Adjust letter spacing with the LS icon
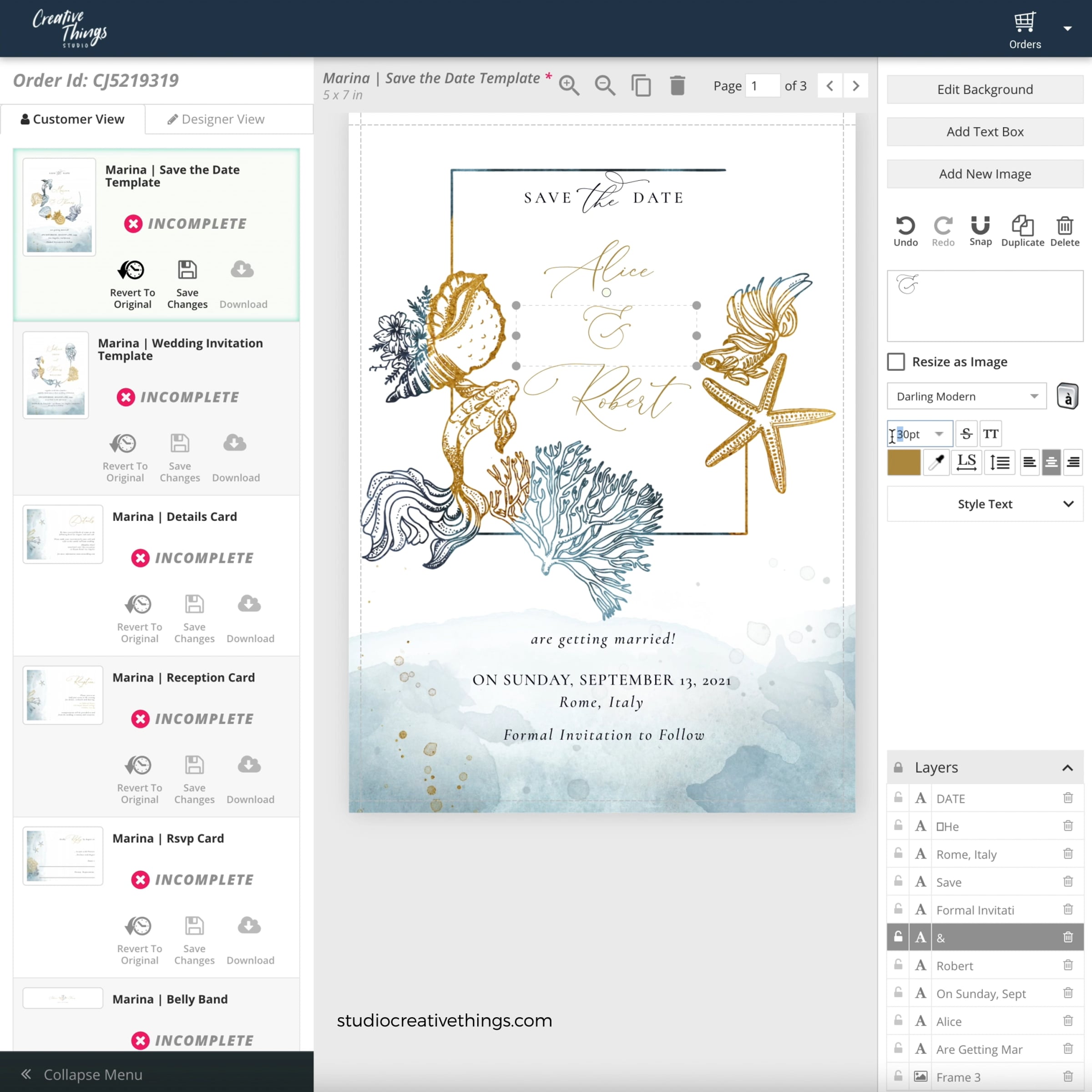This screenshot has height=1092, width=1092. tap(966, 462)
